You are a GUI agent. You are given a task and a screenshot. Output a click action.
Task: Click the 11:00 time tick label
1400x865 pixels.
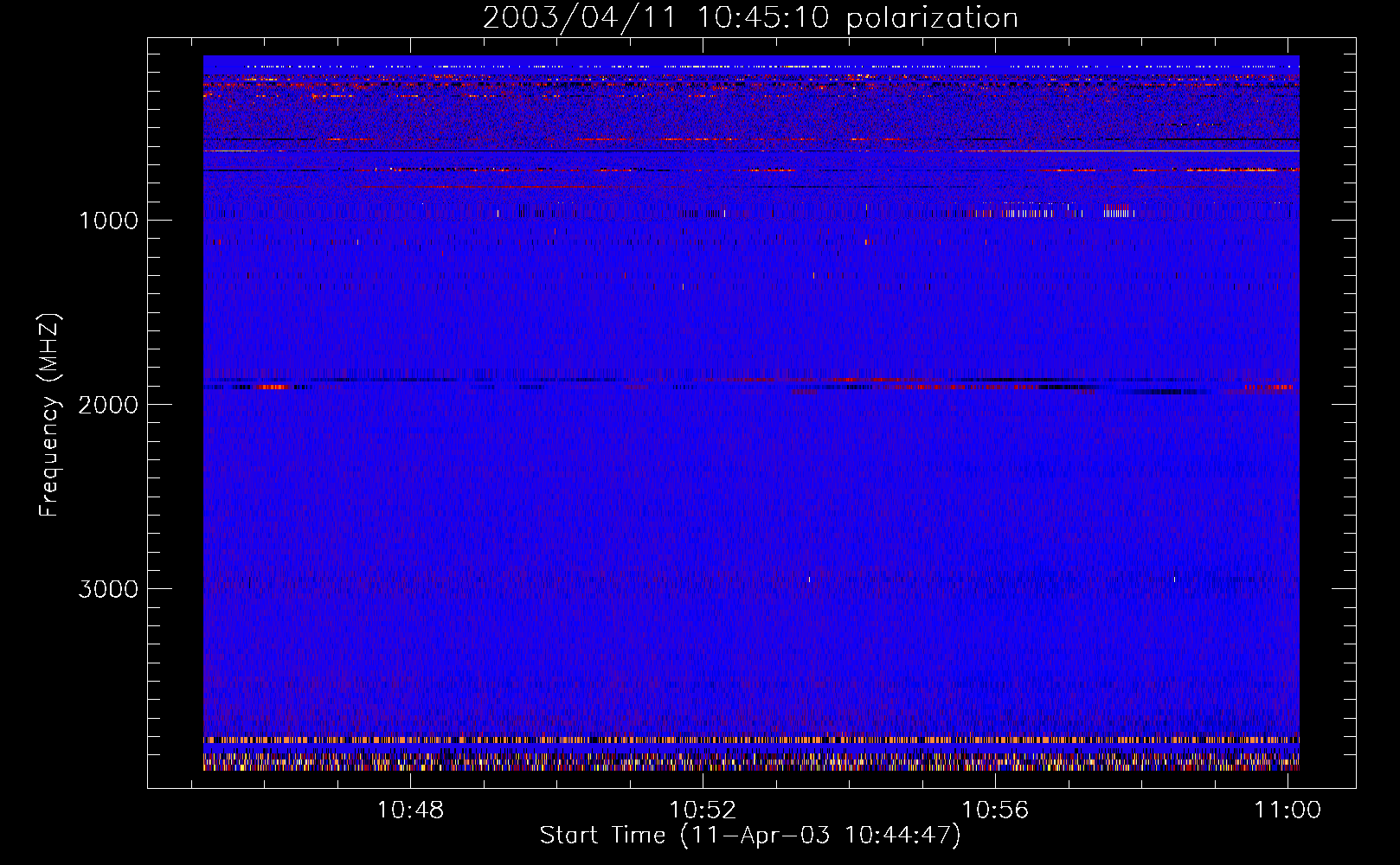1288,810
